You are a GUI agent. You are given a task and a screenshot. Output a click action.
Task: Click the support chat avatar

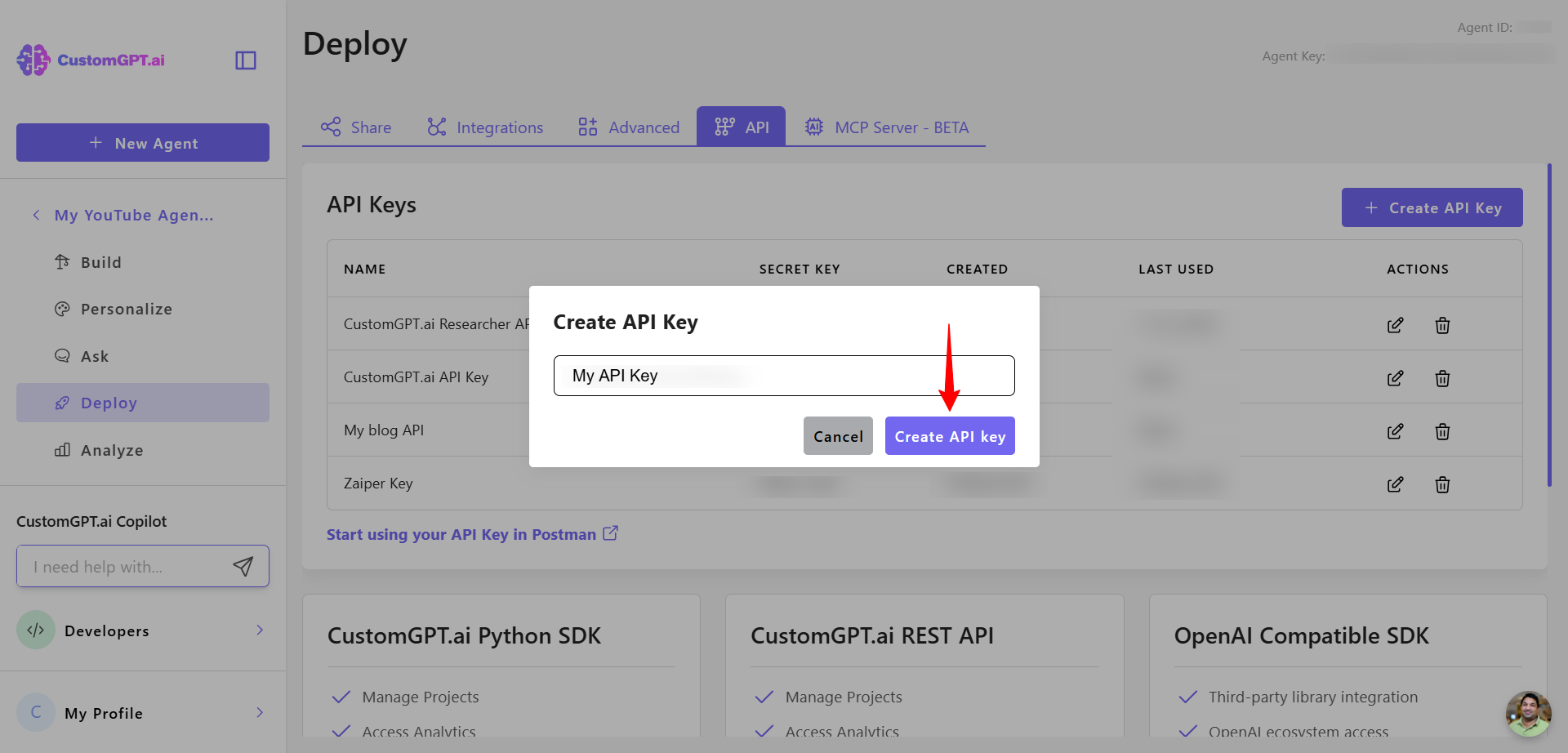pos(1529,714)
